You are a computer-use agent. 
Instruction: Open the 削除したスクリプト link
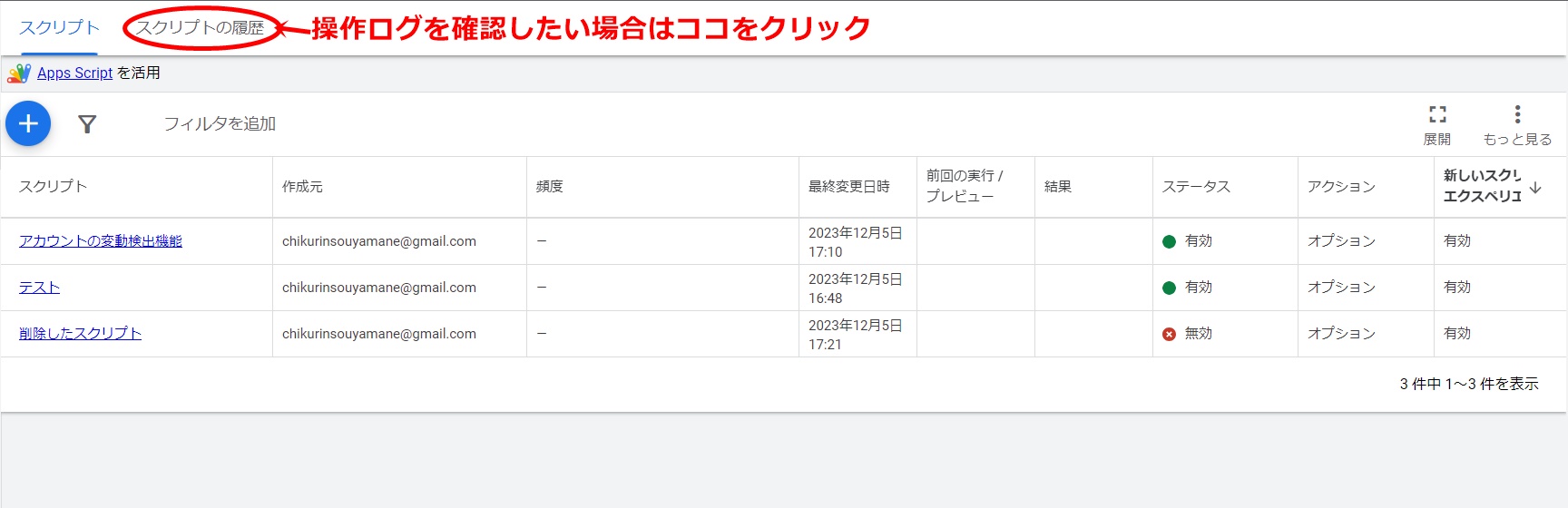coord(80,334)
